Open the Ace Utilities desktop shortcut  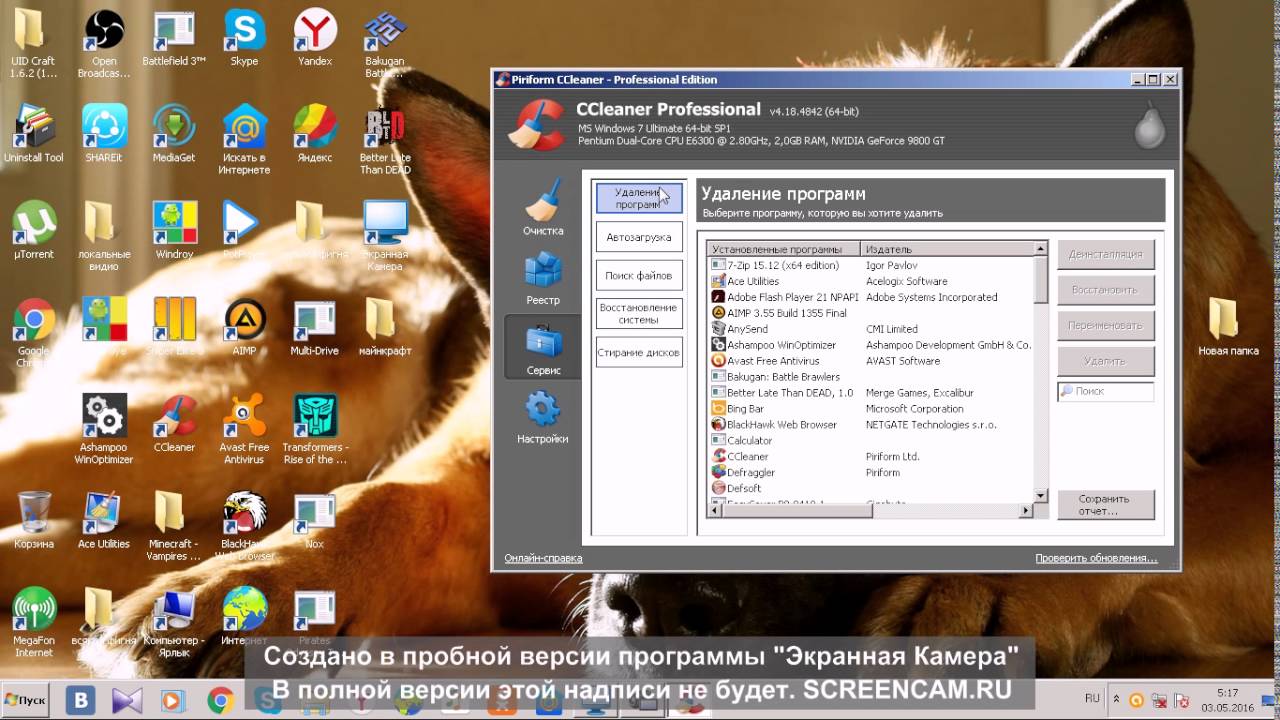pos(104,520)
